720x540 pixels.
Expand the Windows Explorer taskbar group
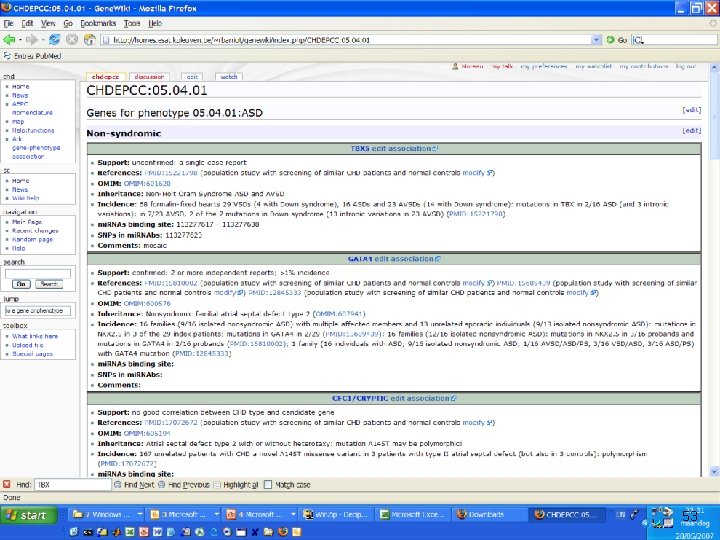(140, 515)
